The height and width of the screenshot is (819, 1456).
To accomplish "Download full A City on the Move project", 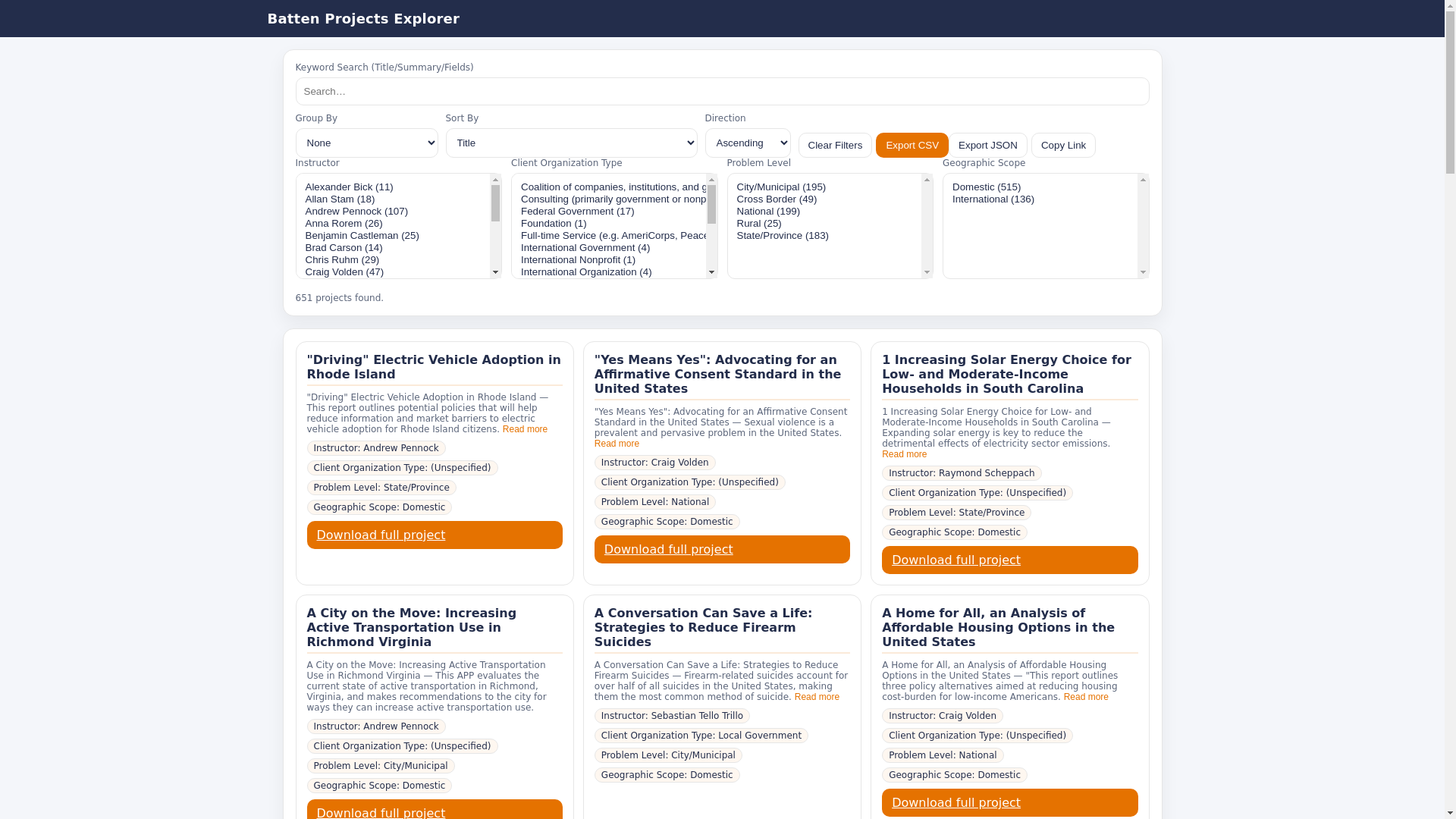I will click(x=435, y=810).
